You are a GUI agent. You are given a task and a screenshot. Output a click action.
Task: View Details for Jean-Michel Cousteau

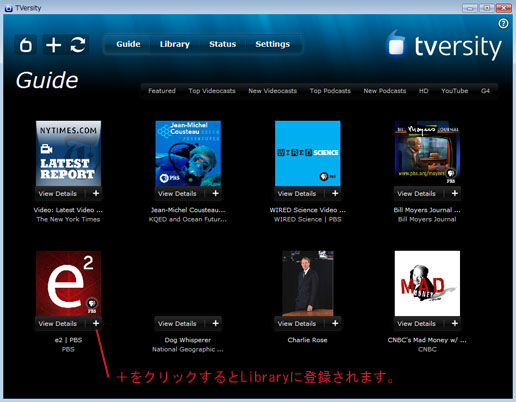[x=177, y=194]
